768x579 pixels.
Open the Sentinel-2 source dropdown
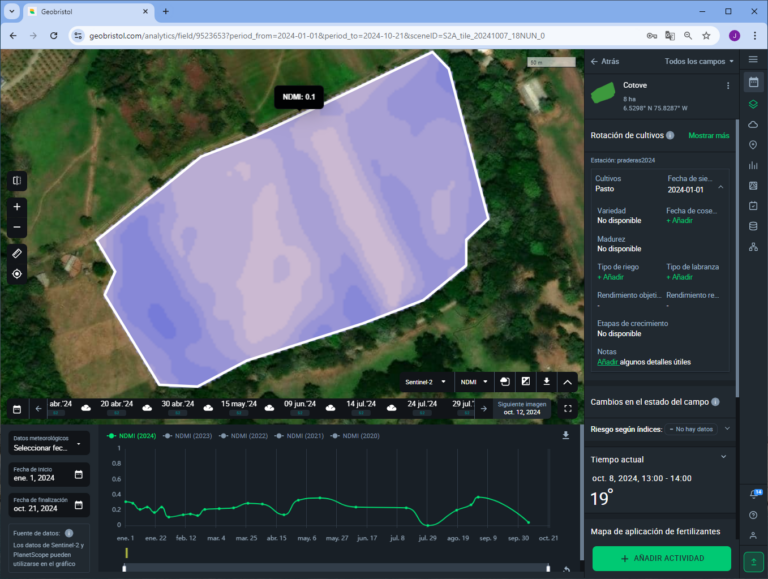[424, 381]
